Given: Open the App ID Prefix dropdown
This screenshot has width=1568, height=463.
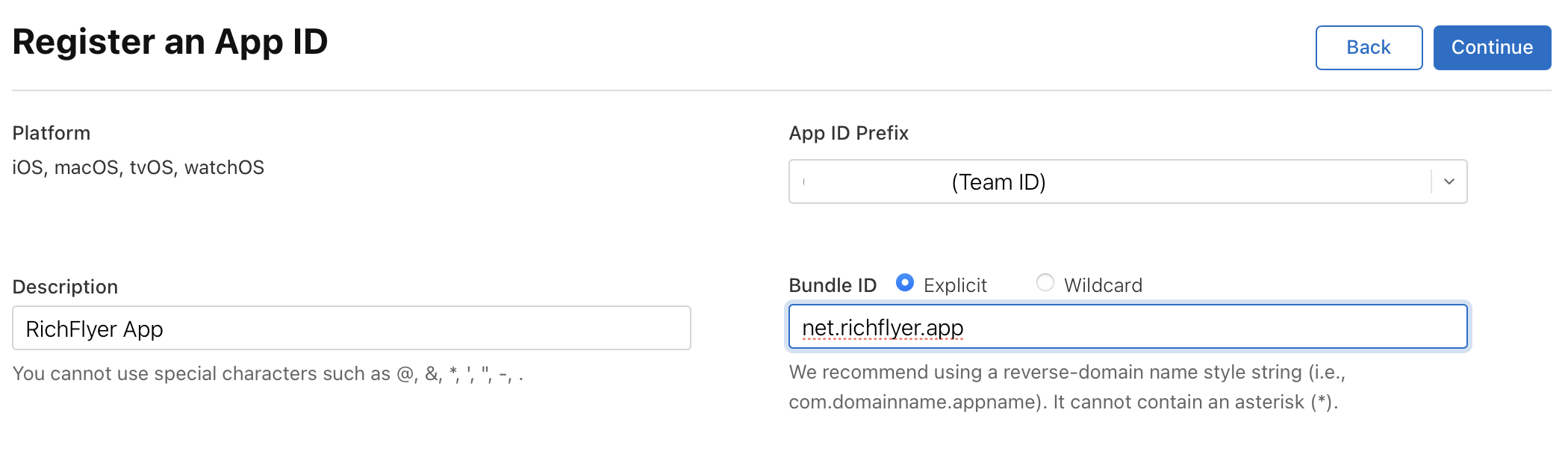Looking at the screenshot, I should click(1127, 181).
